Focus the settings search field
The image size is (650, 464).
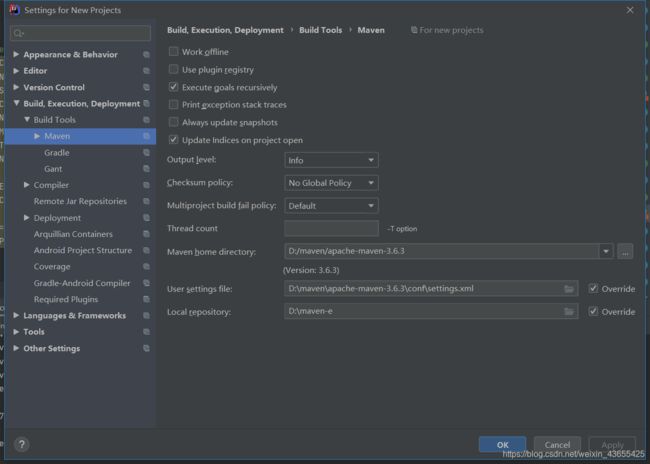(80, 33)
